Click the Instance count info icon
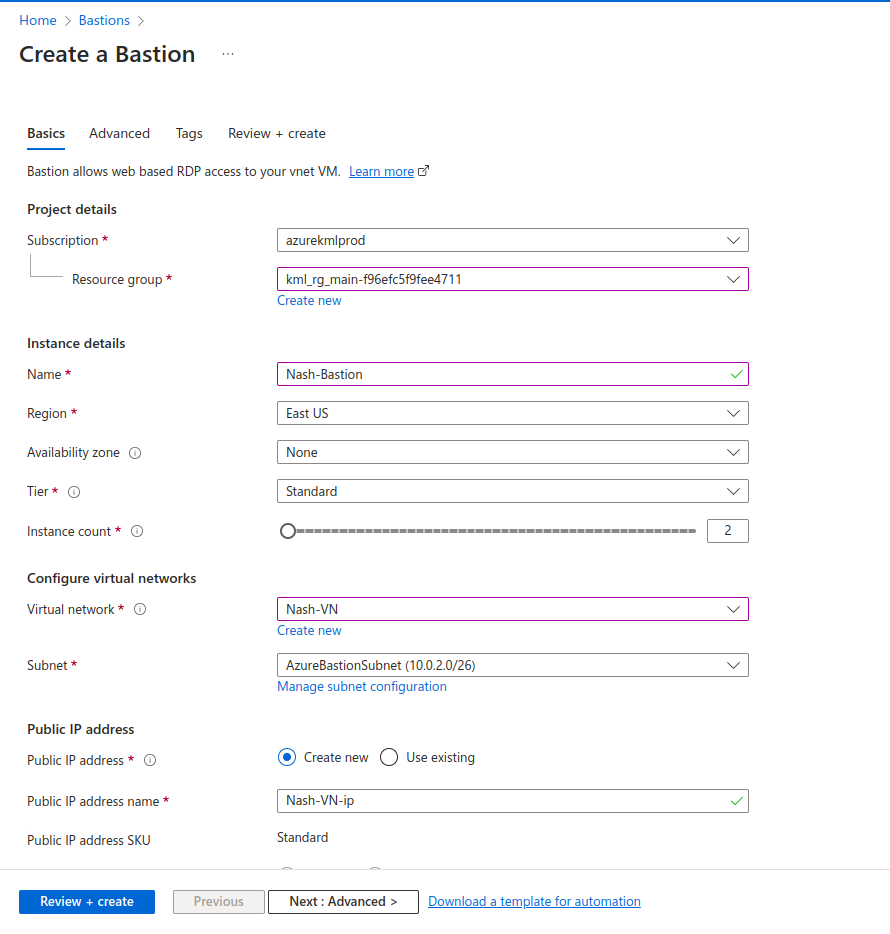890x934 pixels. 137,532
